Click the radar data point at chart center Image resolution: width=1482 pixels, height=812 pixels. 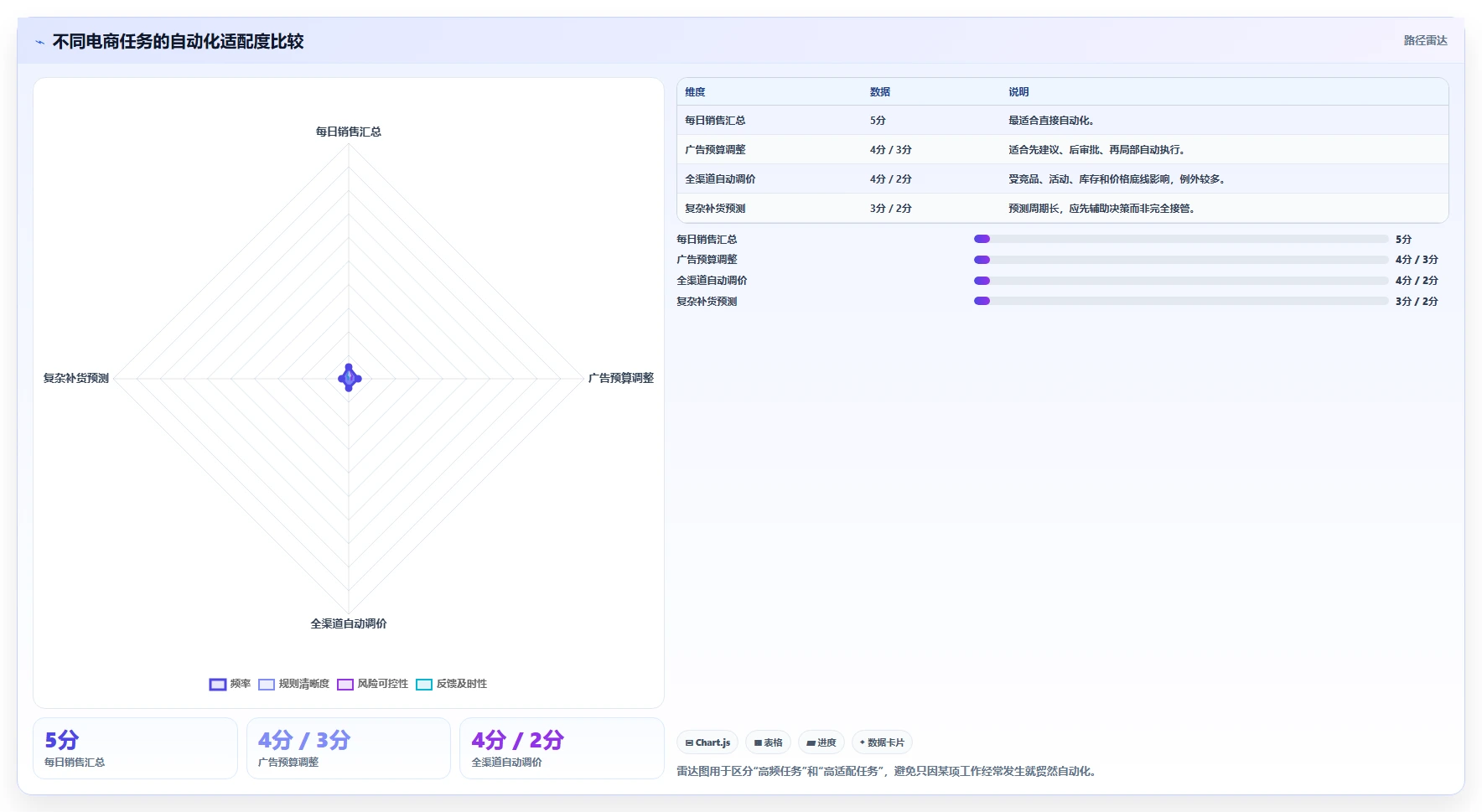point(349,378)
